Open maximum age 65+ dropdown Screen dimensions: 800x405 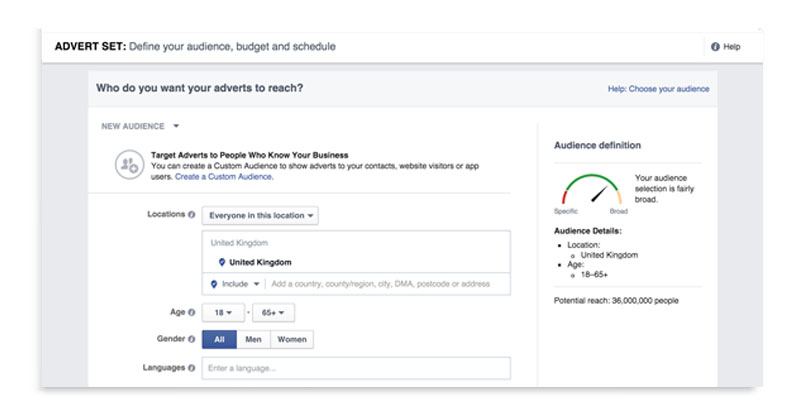tap(273, 313)
